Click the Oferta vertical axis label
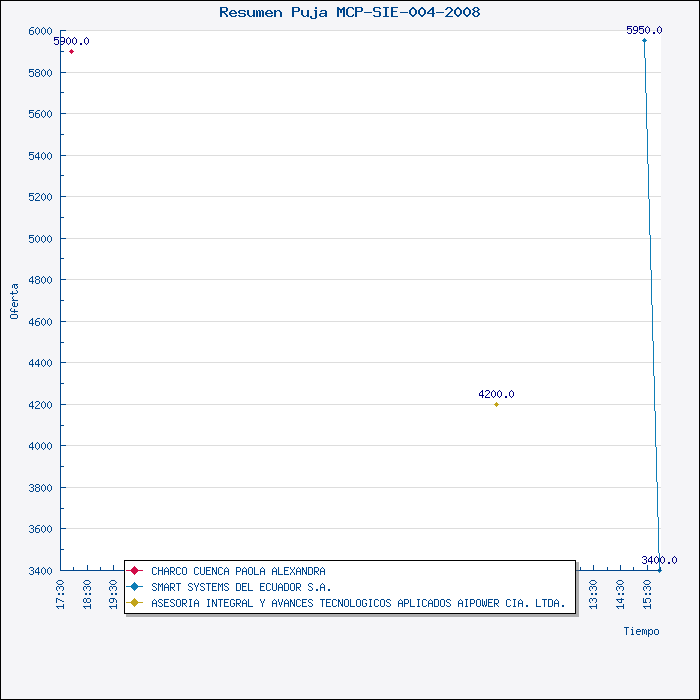The image size is (700, 700). [x=14, y=301]
